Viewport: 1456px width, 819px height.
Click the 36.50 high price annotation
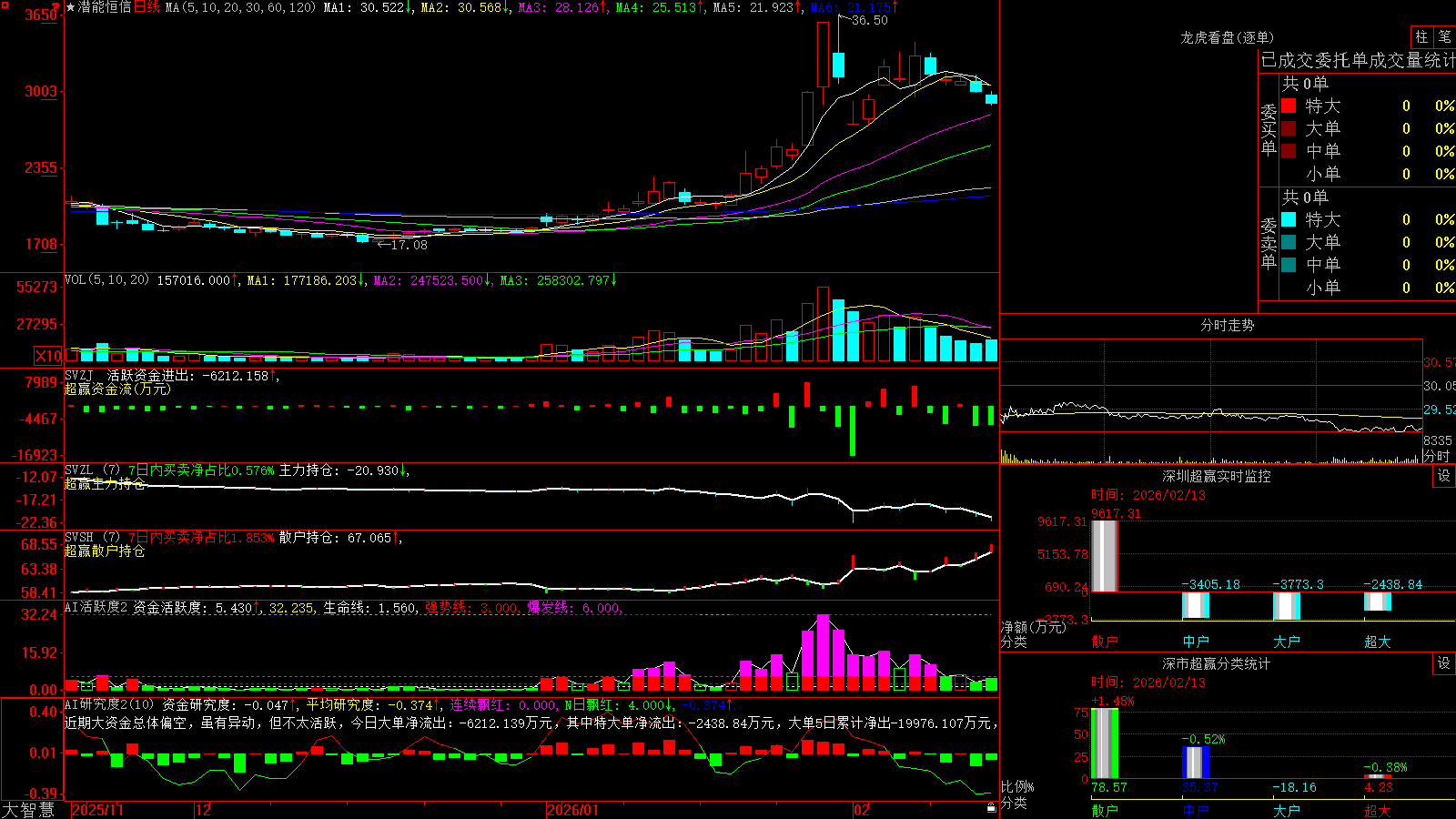point(869,20)
